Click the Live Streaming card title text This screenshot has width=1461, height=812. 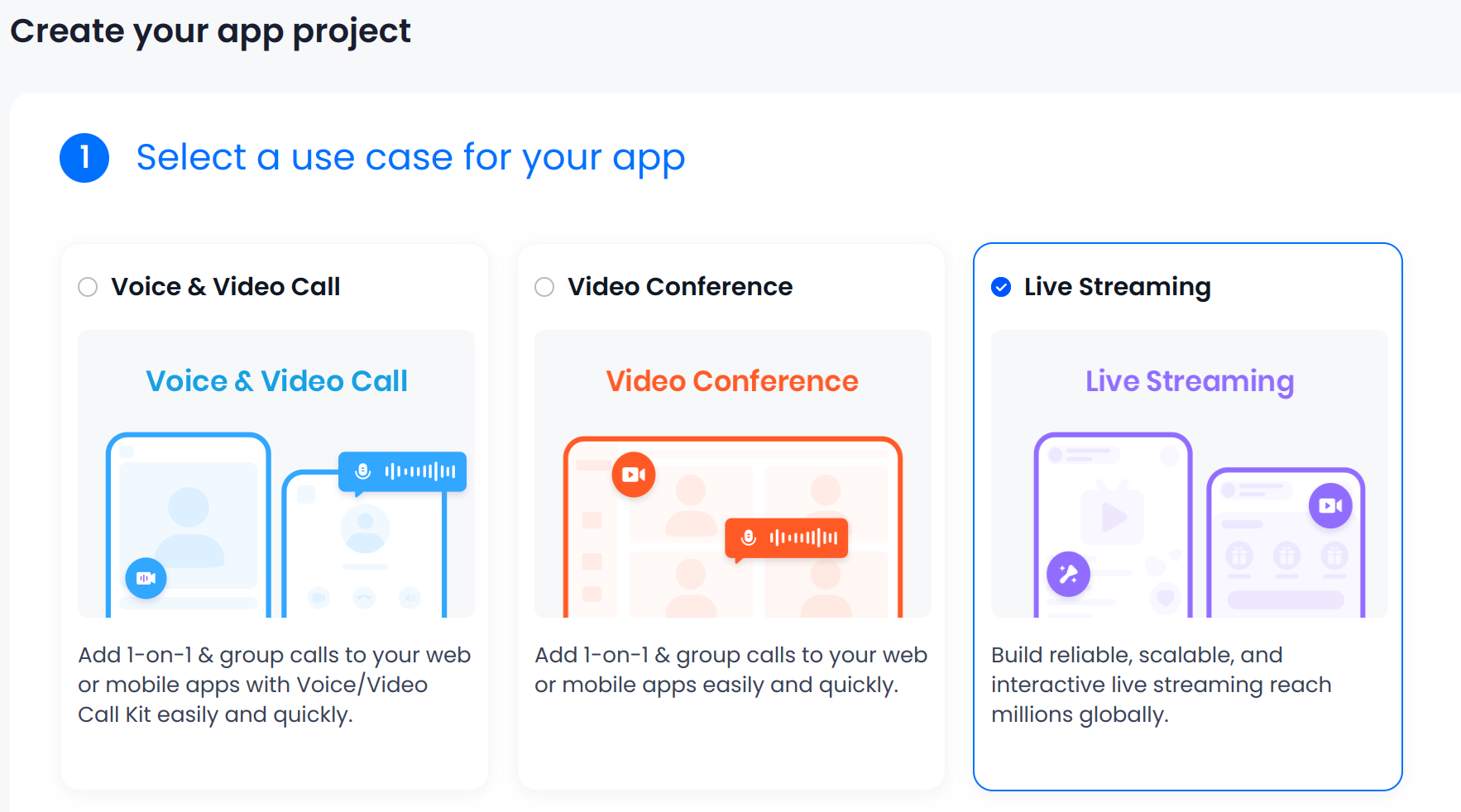tap(1118, 287)
